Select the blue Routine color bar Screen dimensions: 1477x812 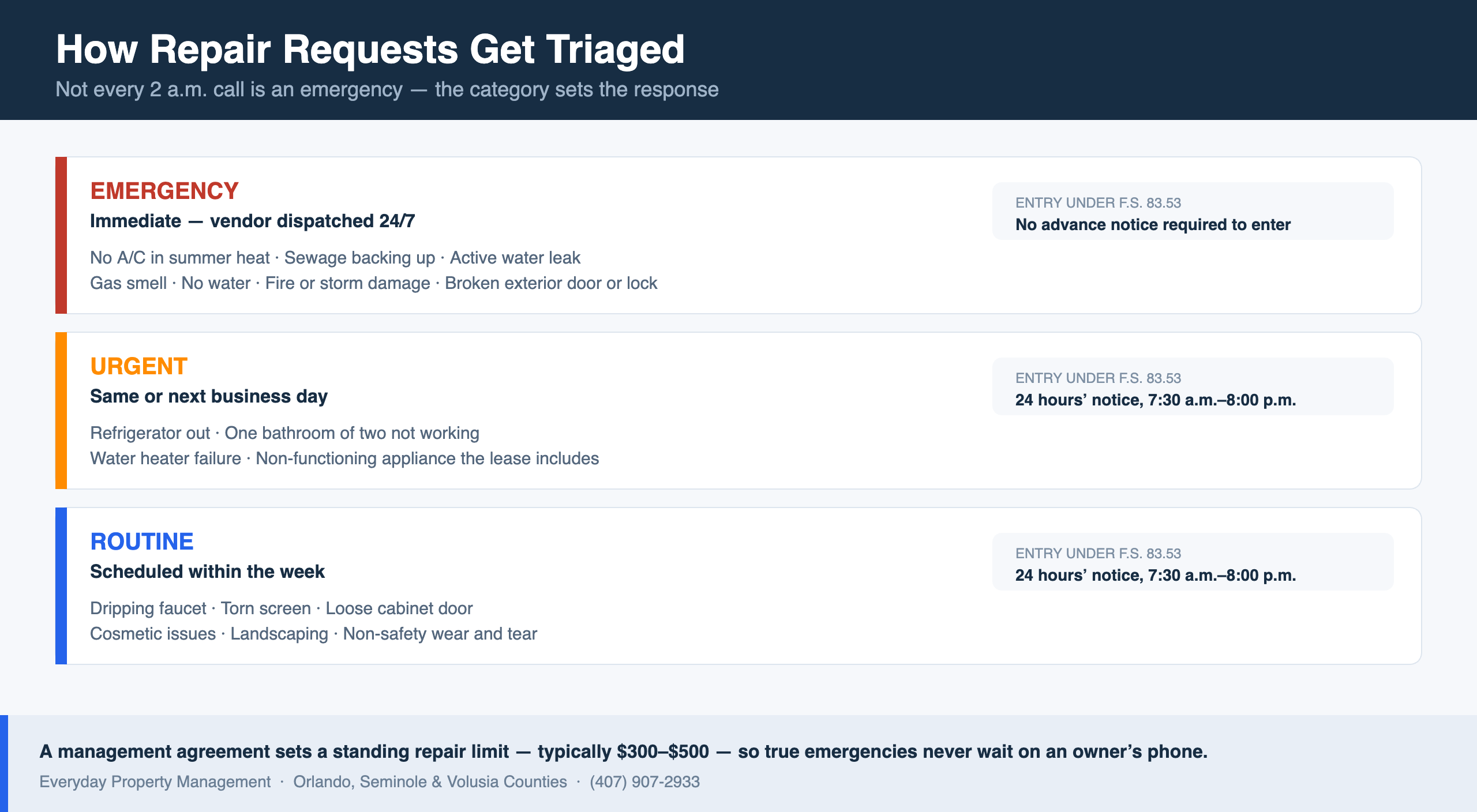click(x=61, y=586)
